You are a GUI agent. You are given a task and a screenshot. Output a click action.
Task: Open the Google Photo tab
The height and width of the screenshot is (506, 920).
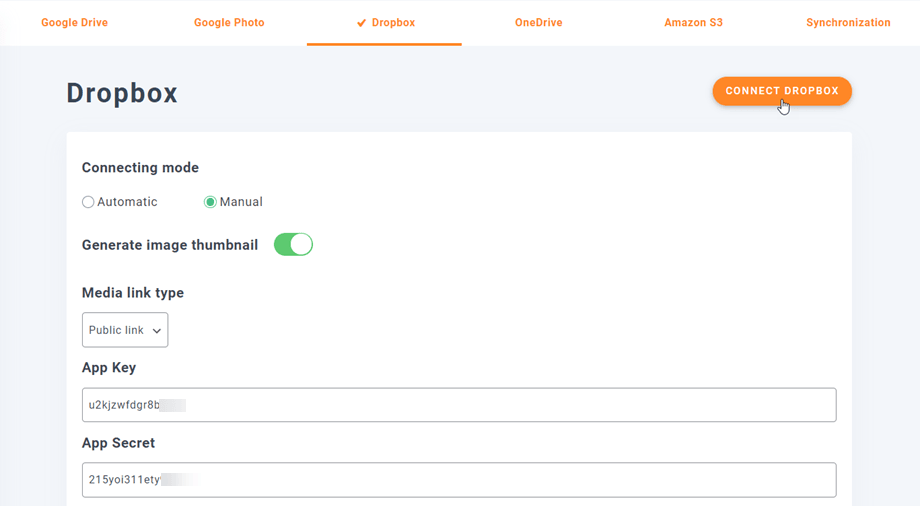pyautogui.click(x=229, y=22)
